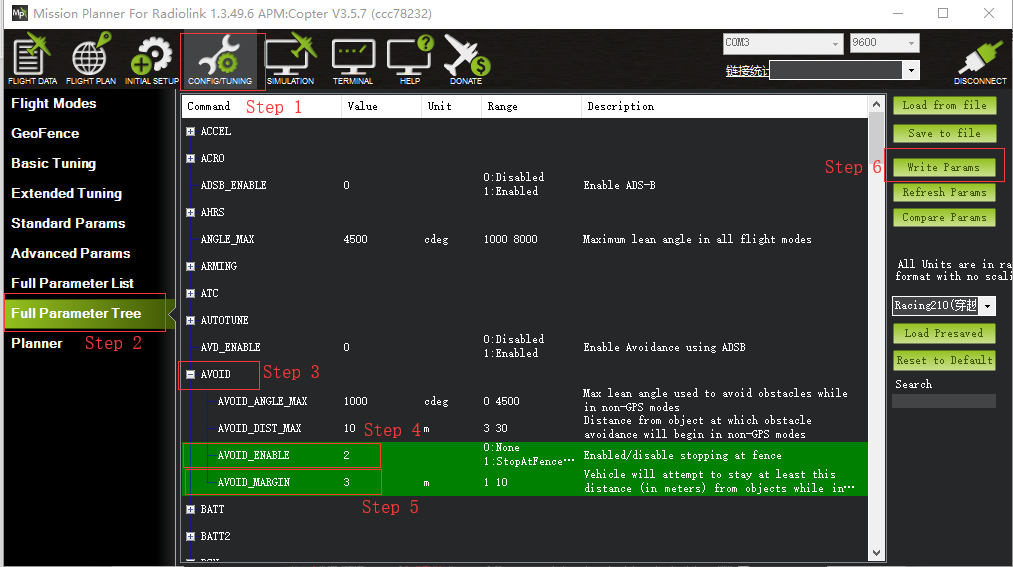Open Initial Setup gear icon

[x=152, y=60]
